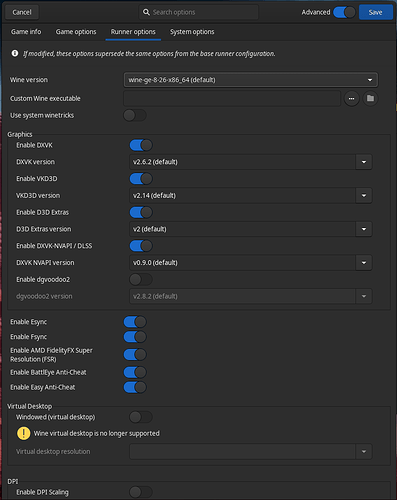Open D3D Extras version dropdown arrow
This screenshot has width=397, height=500.
pyautogui.click(x=364, y=229)
